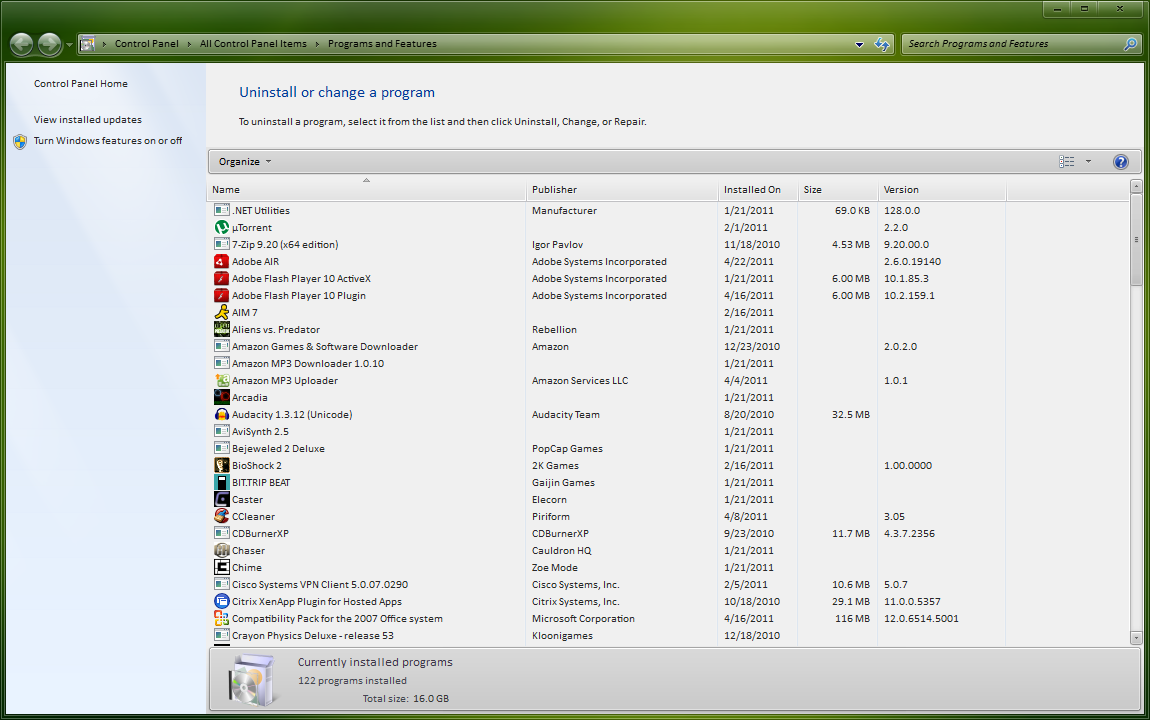Image resolution: width=1150 pixels, height=720 pixels.
Task: Open Turn Windows features on or off
Action: 108,141
